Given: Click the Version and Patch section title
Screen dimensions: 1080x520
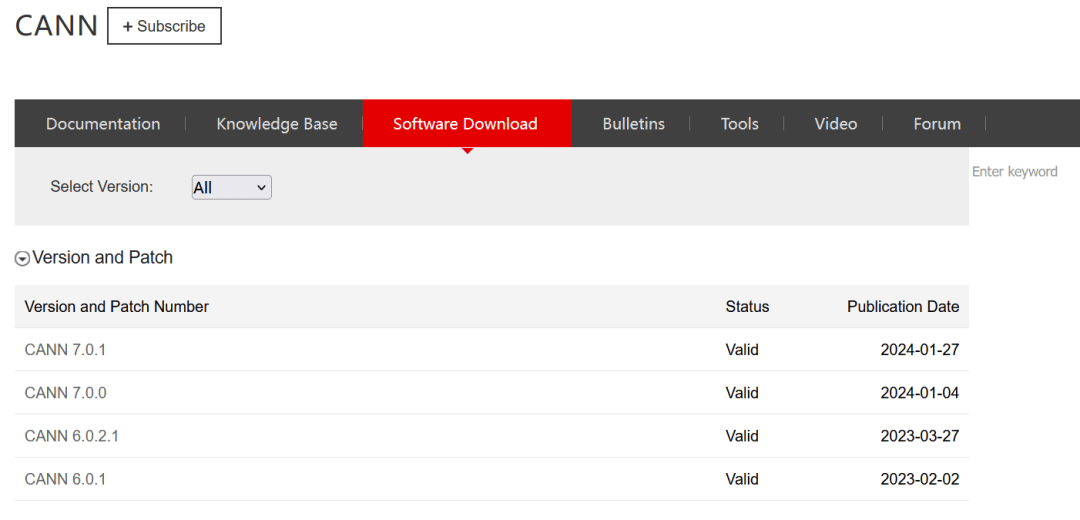Looking at the screenshot, I should 102,258.
